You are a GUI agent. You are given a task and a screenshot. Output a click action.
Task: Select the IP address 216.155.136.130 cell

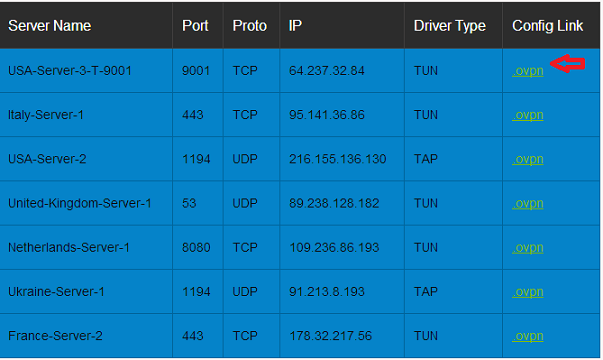point(342,159)
